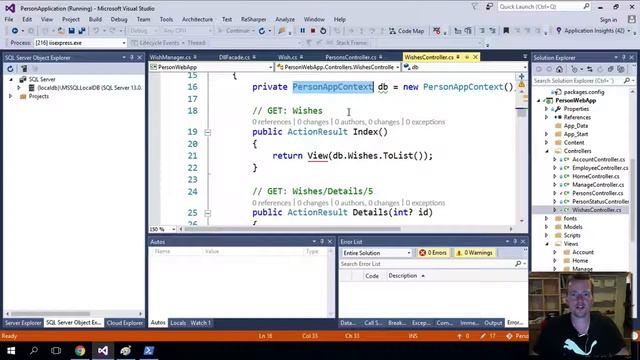Click Error List search magnifier icon
Screen dimensions: 640x360
coord(518,264)
